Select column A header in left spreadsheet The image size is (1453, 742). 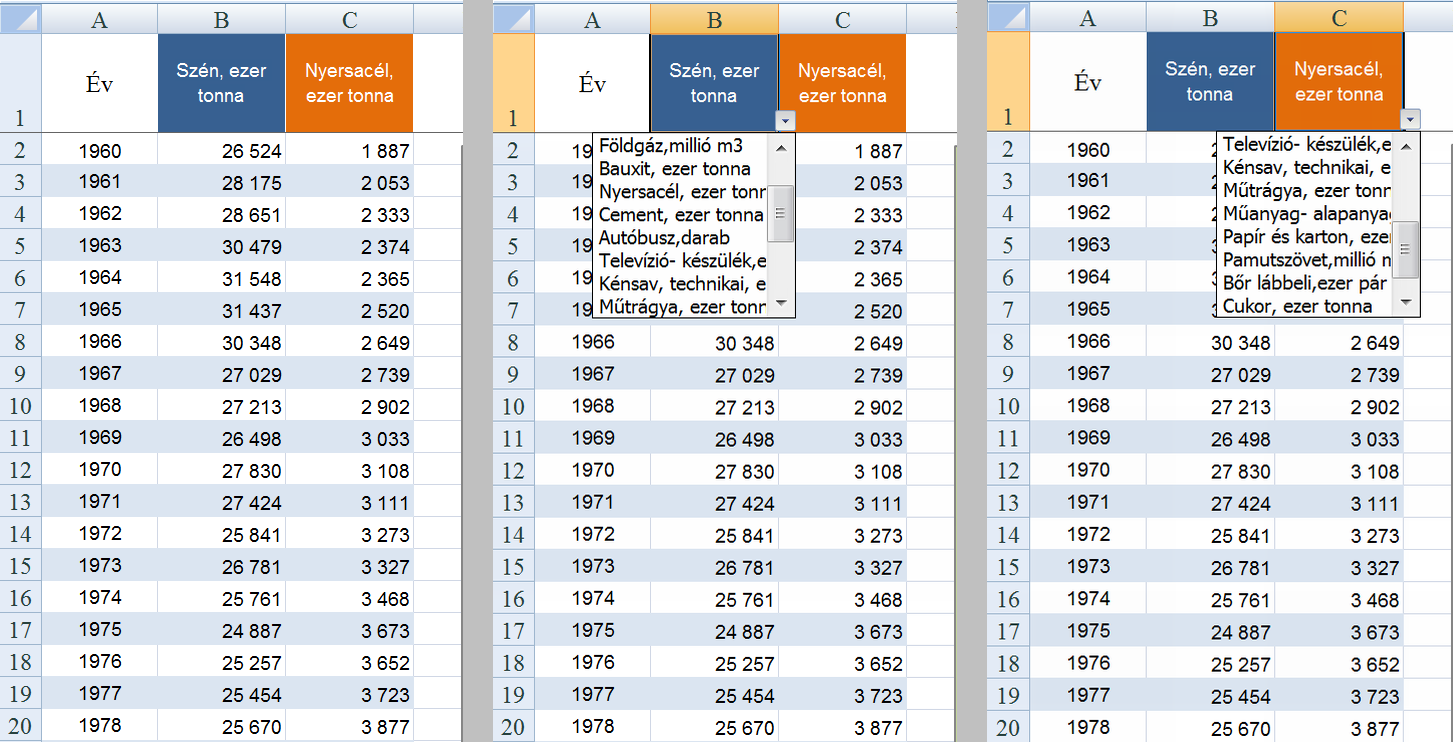99,18
